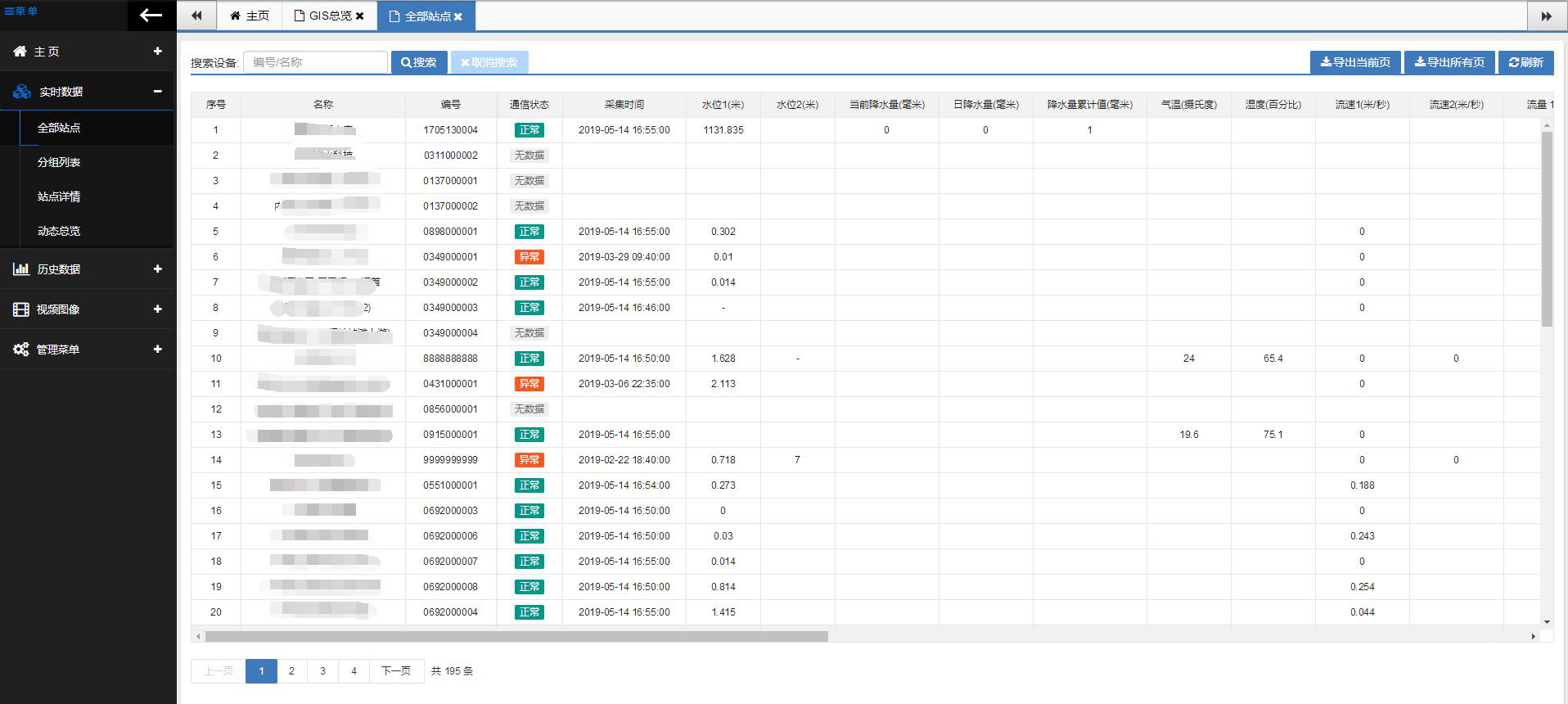
Task: Click the 湿度(百分比) column header
Action: [x=1273, y=104]
